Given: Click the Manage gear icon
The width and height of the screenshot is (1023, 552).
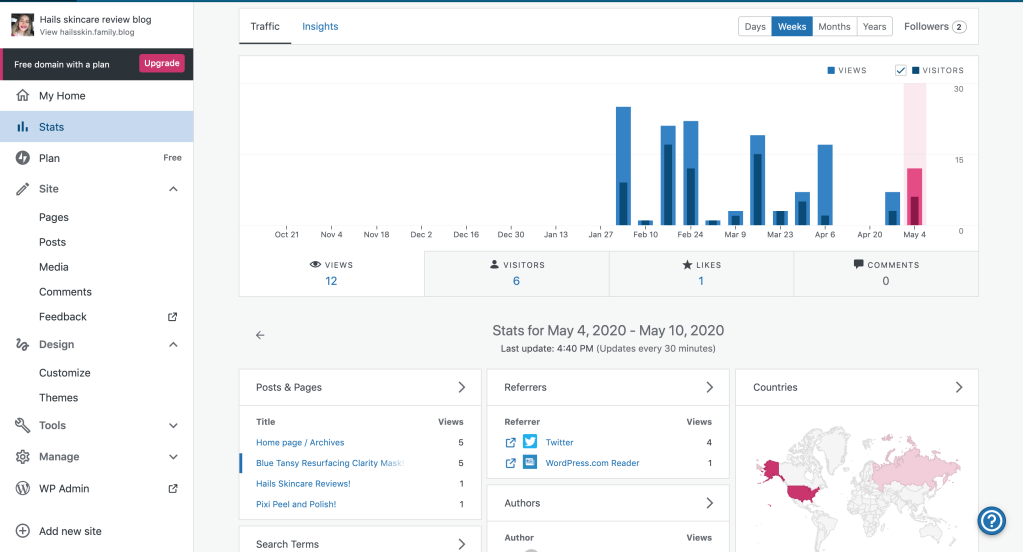Looking at the screenshot, I should click(23, 457).
